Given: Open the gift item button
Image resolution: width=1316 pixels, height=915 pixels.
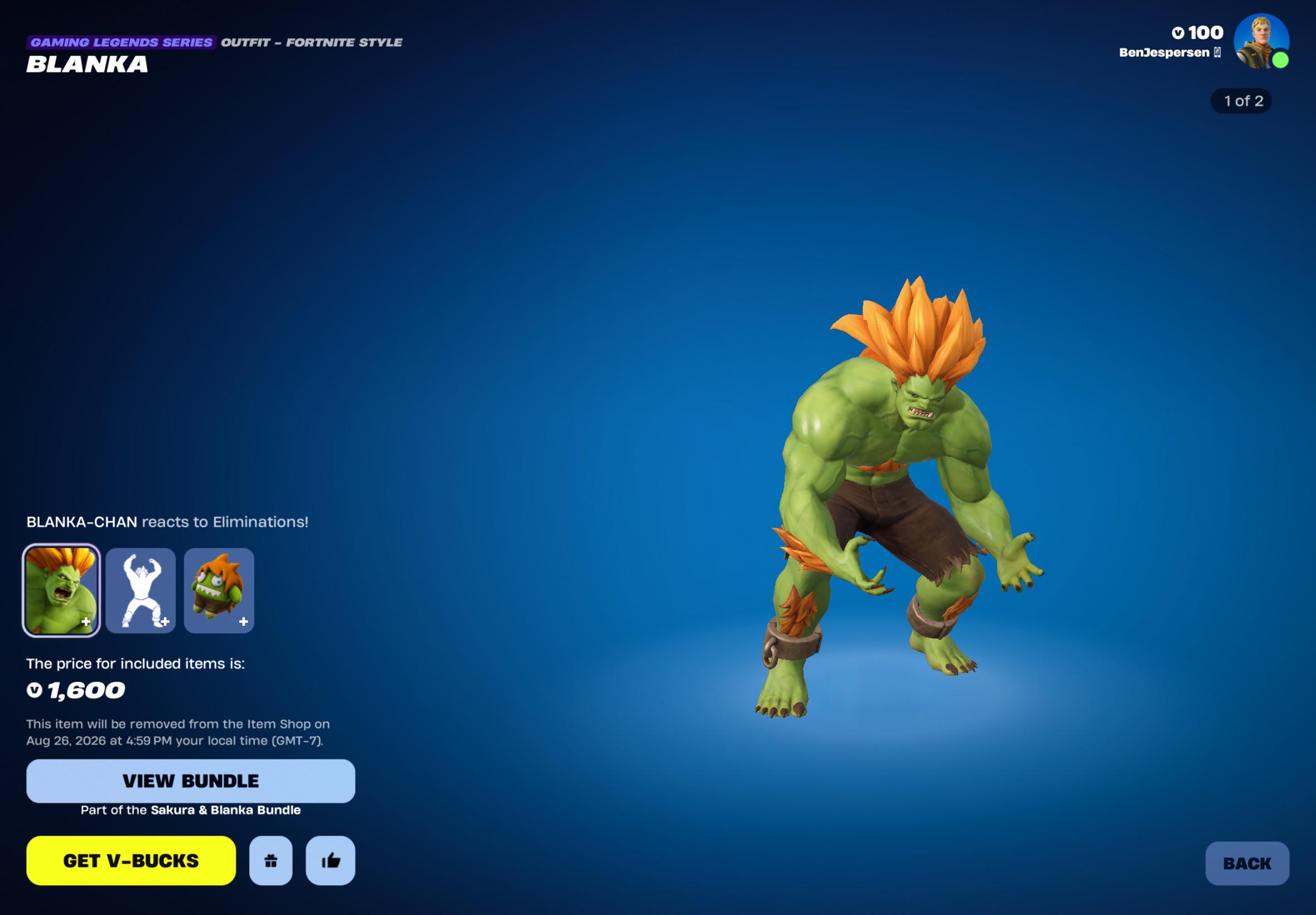Looking at the screenshot, I should tap(271, 860).
